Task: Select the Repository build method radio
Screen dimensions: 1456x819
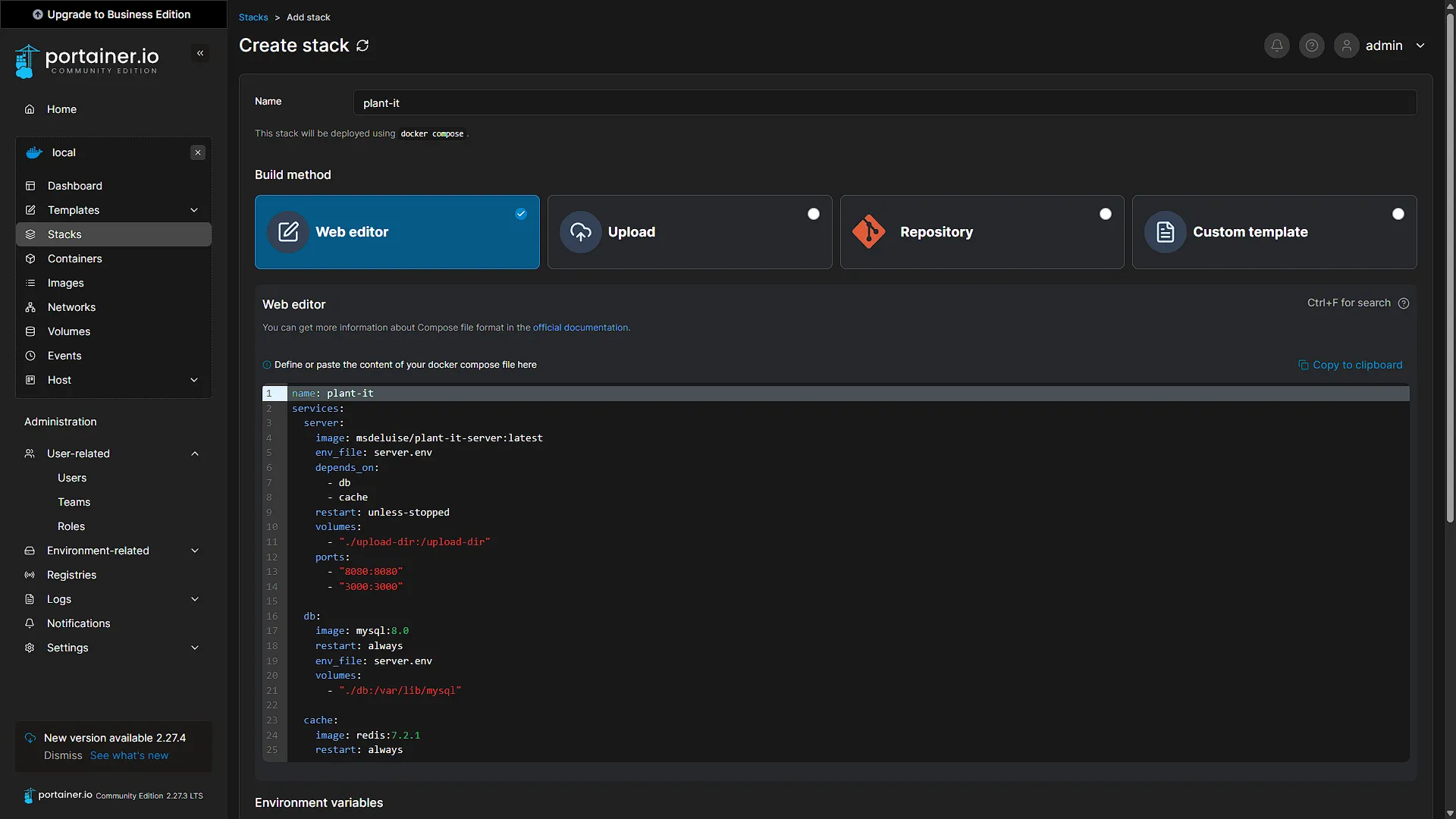Action: [1106, 214]
